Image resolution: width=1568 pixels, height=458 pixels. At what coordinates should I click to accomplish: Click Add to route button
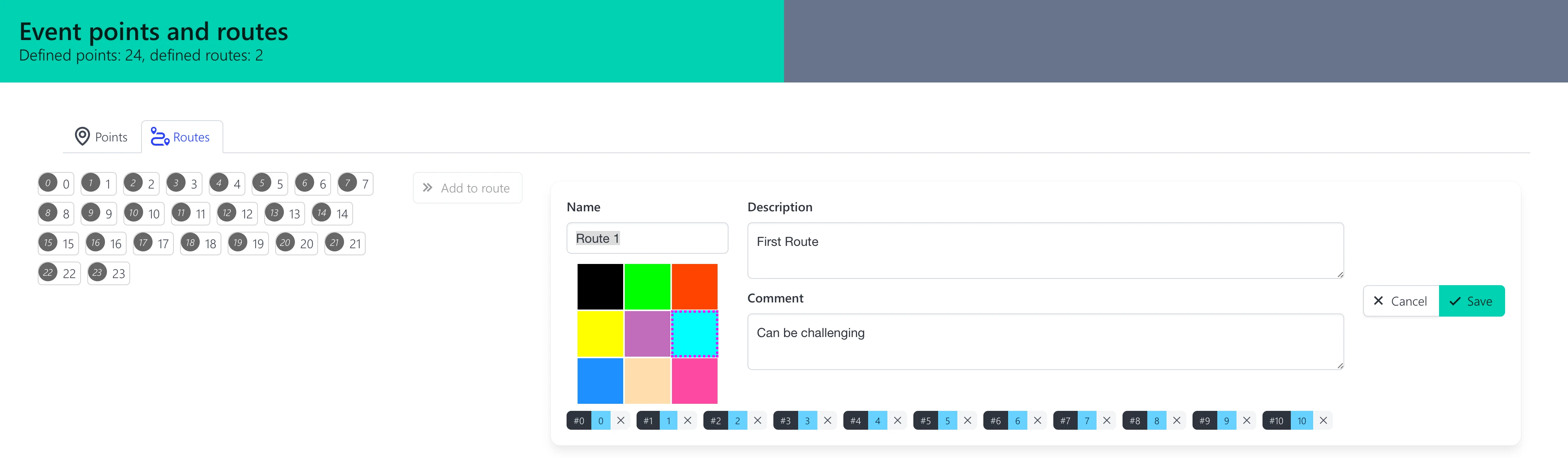click(x=467, y=188)
